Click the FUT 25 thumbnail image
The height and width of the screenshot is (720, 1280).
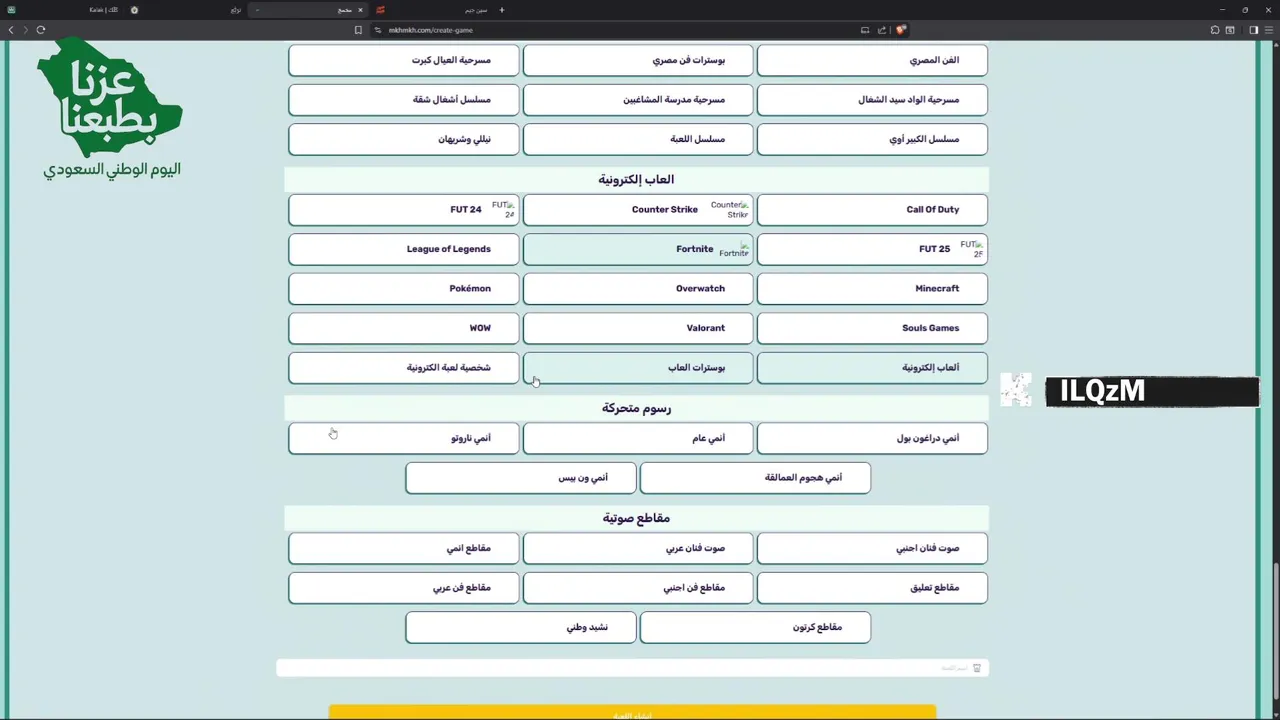(972, 249)
